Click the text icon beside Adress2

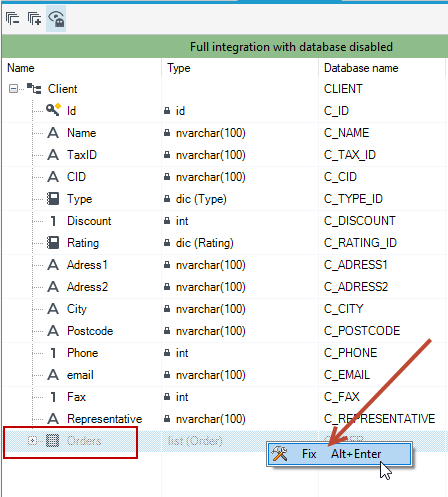click(53, 287)
